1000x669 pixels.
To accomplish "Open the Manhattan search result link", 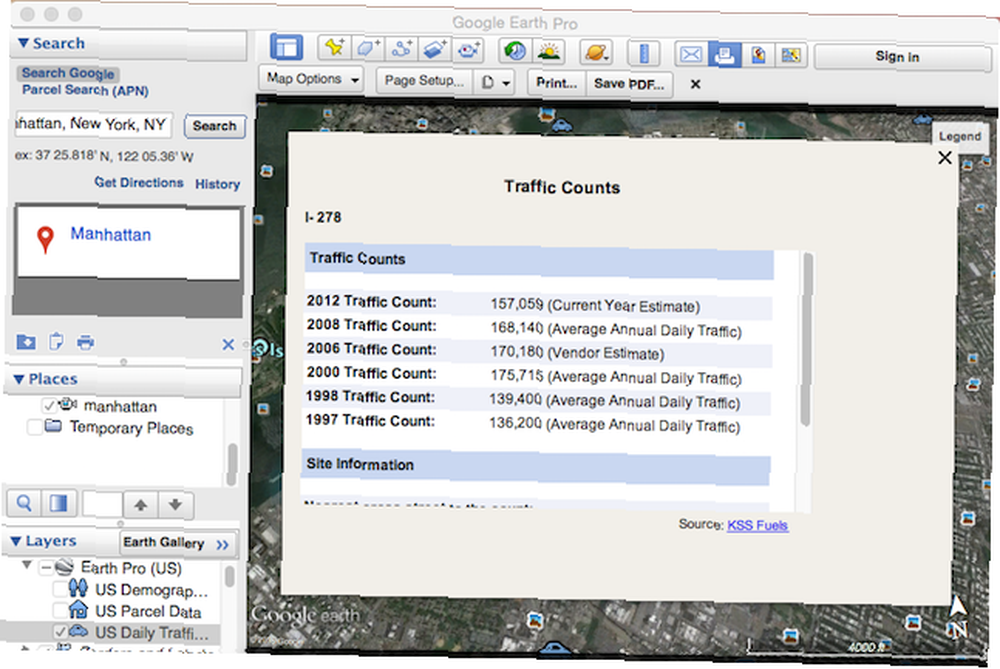I will tap(111, 234).
